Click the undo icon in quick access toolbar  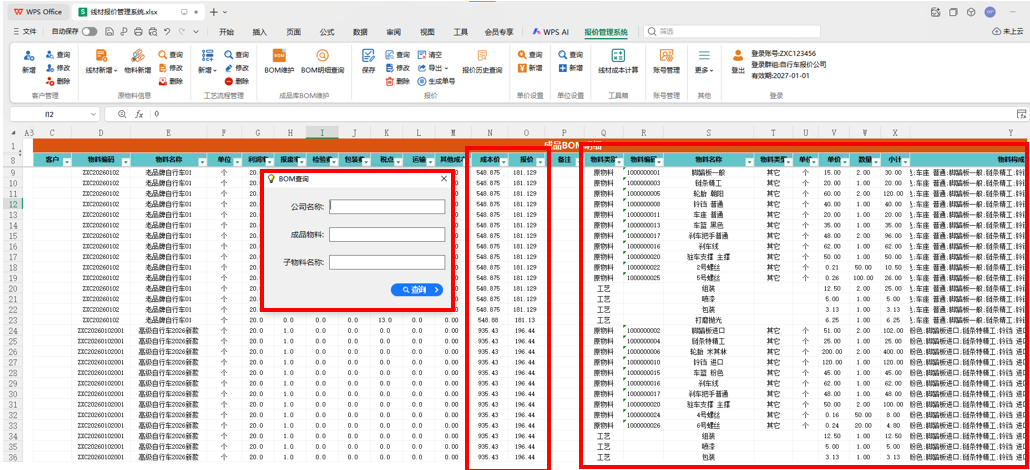[x=167, y=31]
